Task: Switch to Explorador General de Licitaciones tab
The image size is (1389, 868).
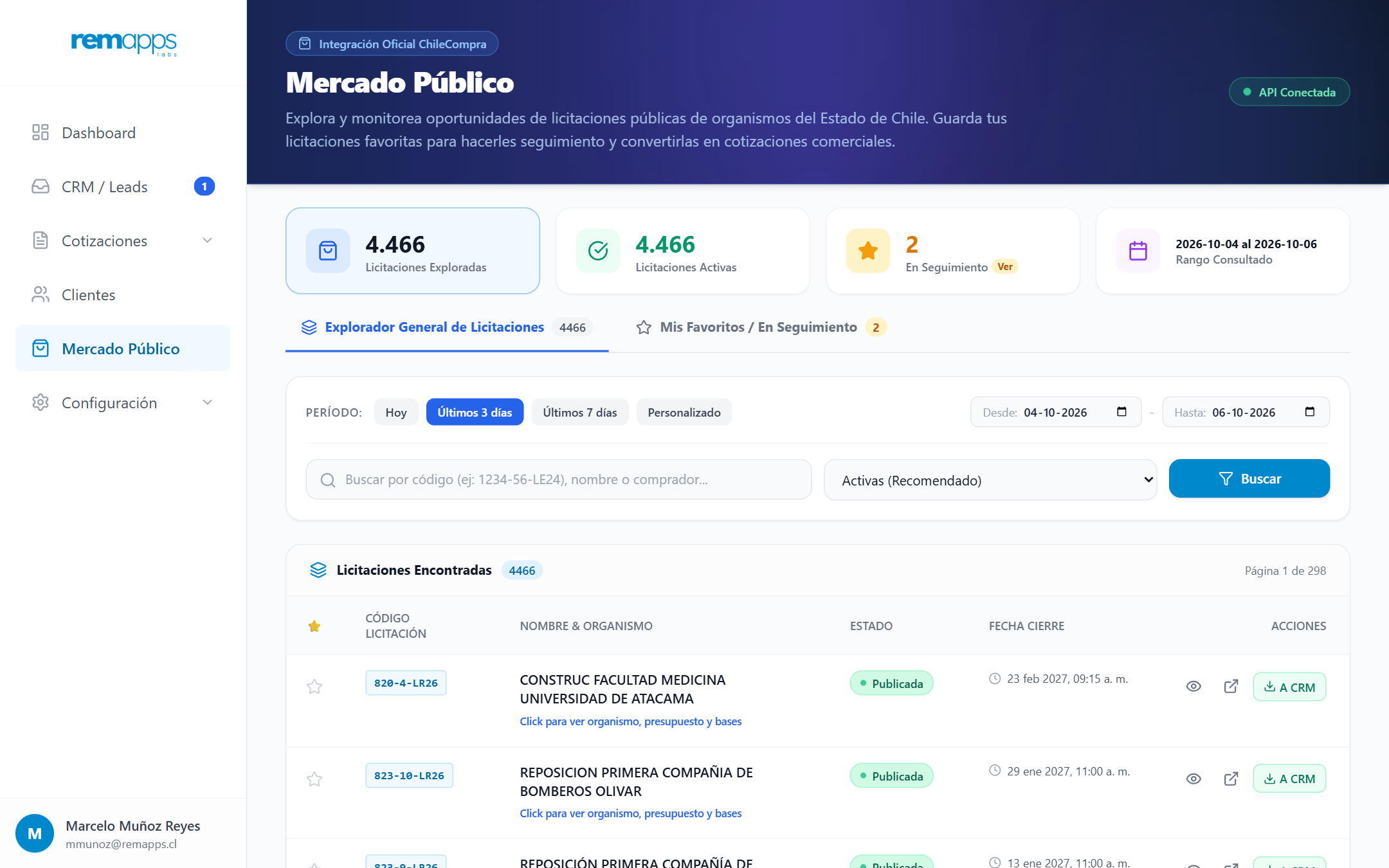Action: (447, 327)
